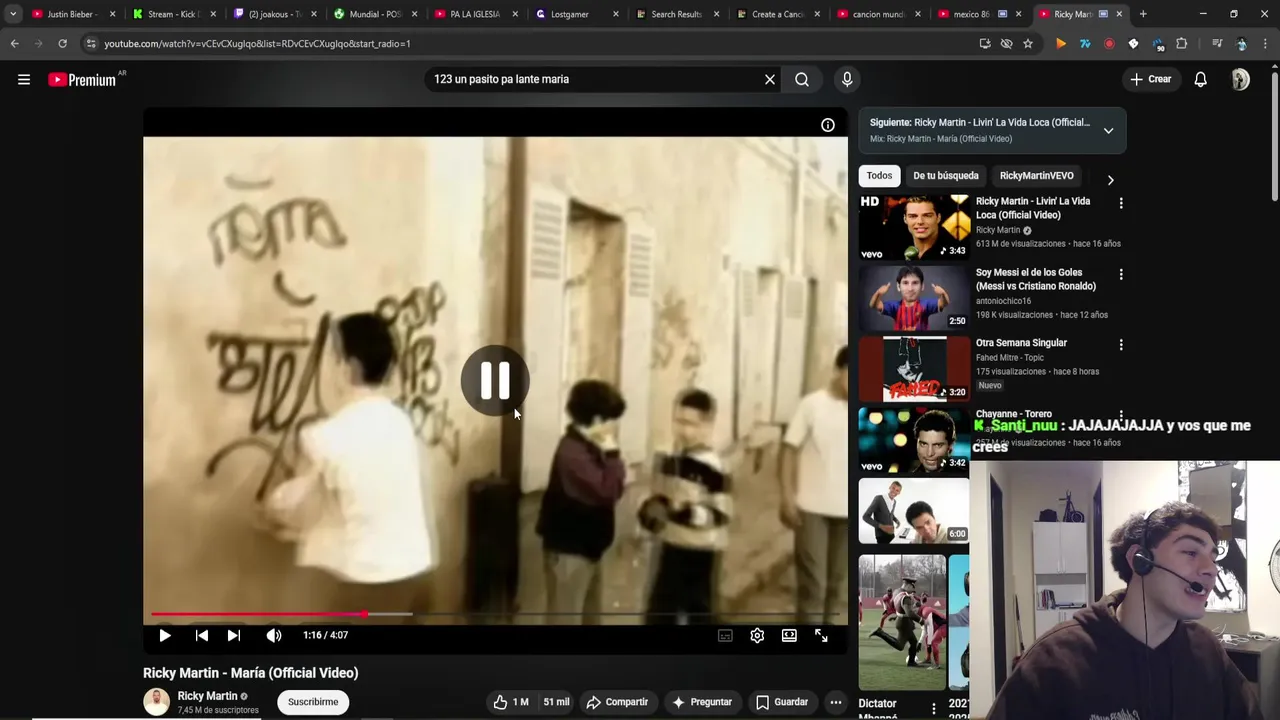
Task: Toggle subtitles on the player
Action: (x=725, y=635)
